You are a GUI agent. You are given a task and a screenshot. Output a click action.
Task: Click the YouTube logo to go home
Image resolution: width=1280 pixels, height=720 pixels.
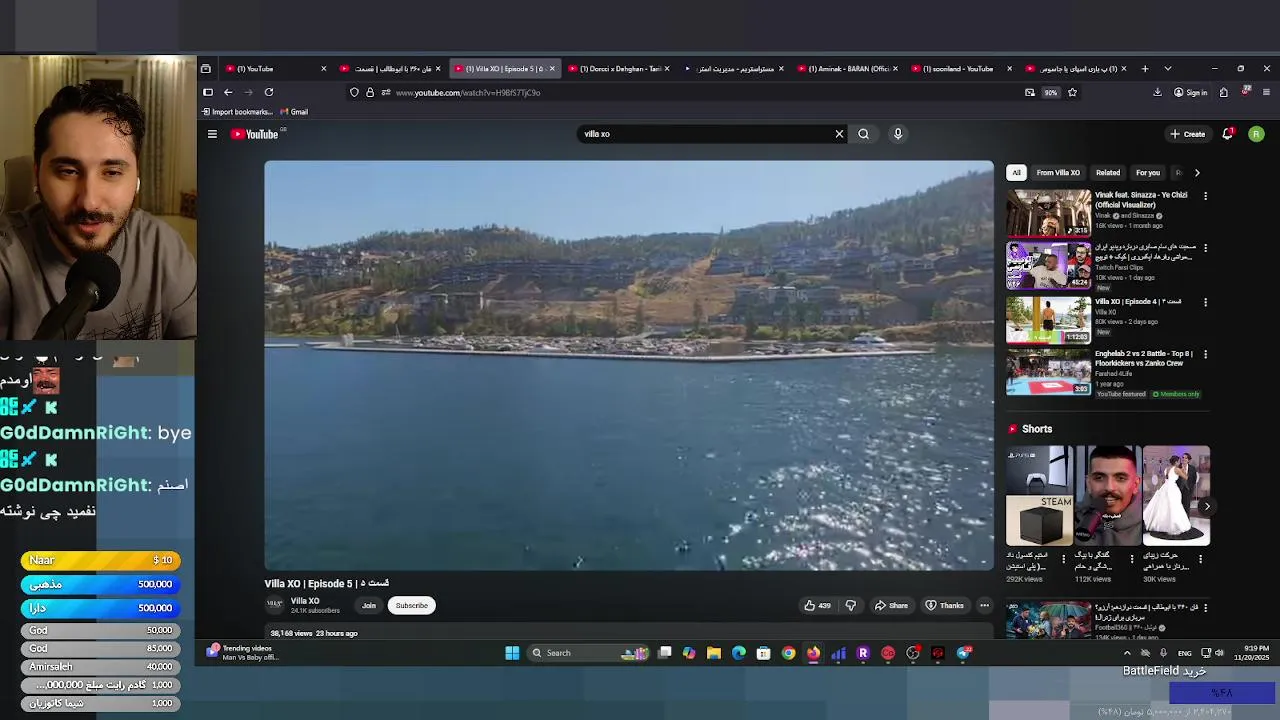coord(255,134)
